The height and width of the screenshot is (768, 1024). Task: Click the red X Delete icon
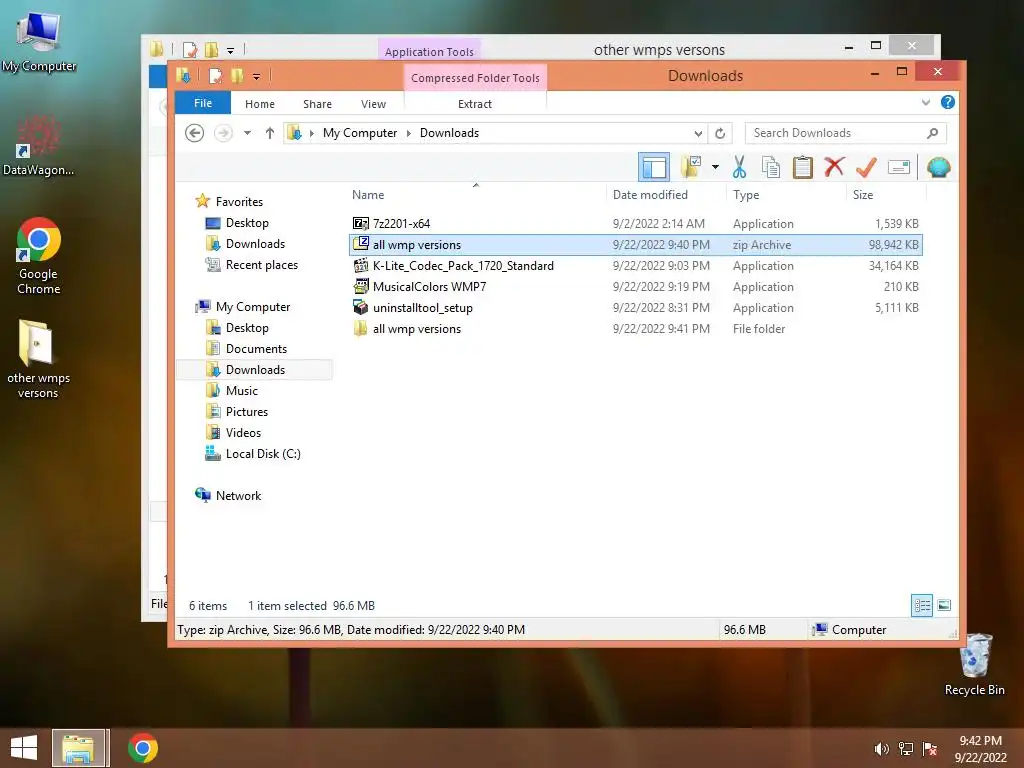click(834, 167)
